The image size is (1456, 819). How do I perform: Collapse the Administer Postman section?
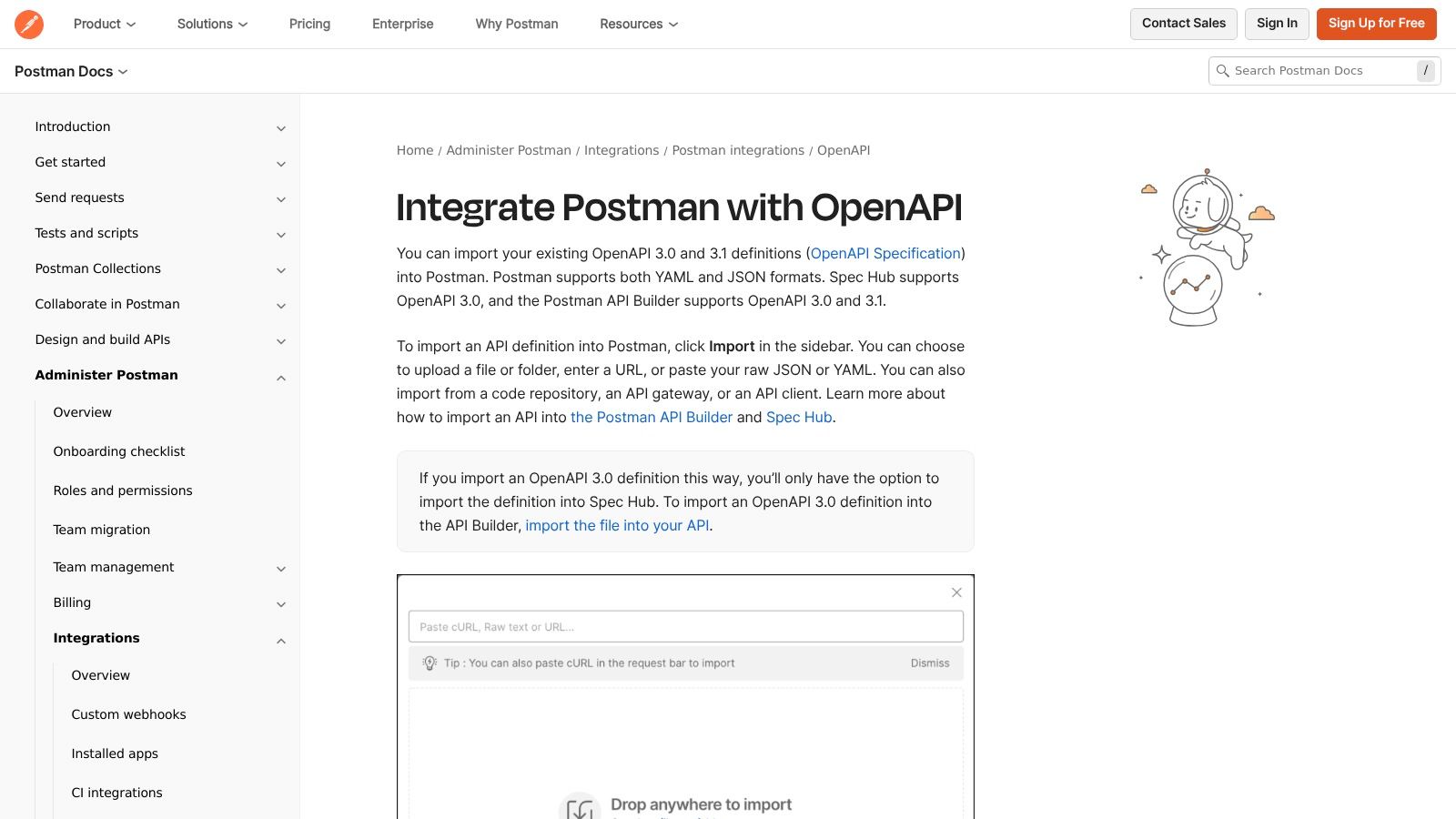pos(281,377)
